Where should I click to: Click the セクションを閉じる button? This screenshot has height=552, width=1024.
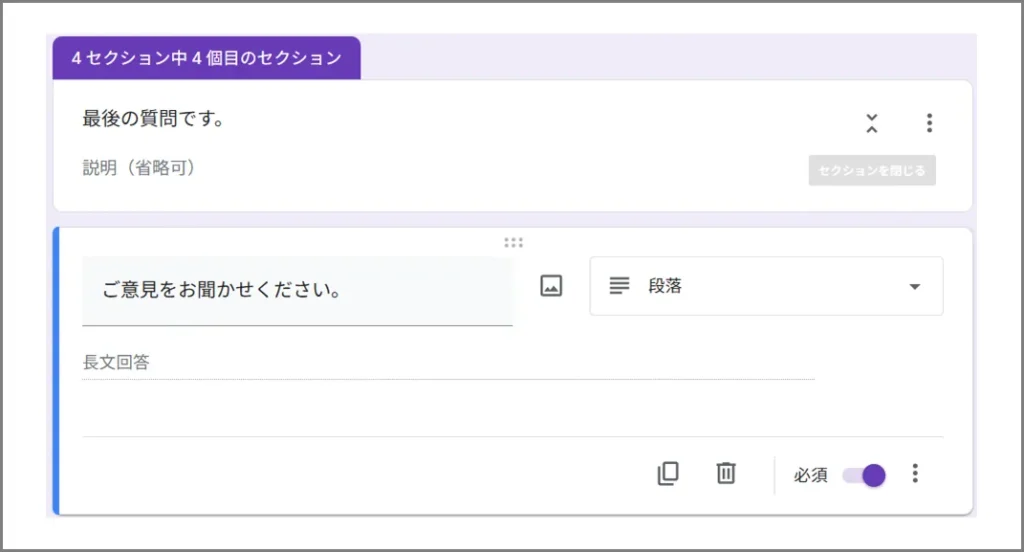(872, 170)
